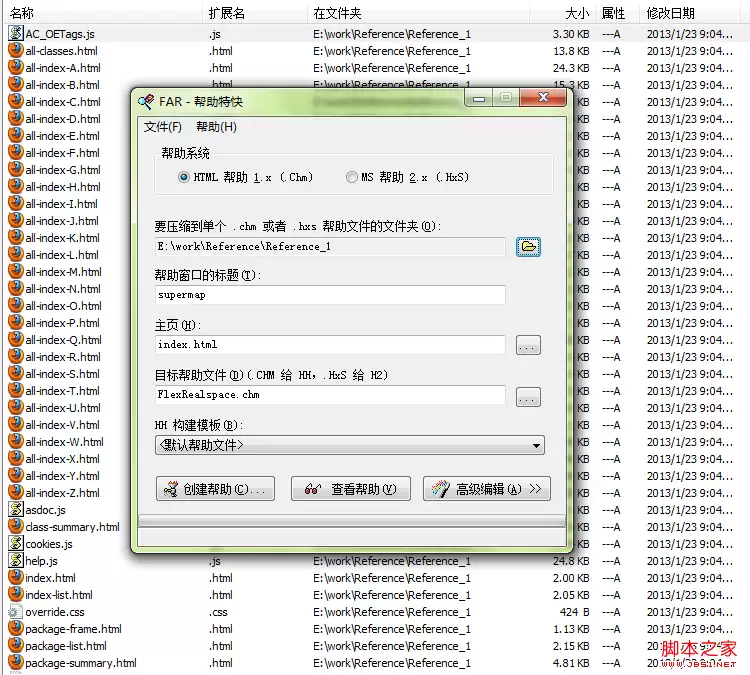750x675 pixels.
Task: Click the gear icon of override.css
Action: [x=16, y=611]
